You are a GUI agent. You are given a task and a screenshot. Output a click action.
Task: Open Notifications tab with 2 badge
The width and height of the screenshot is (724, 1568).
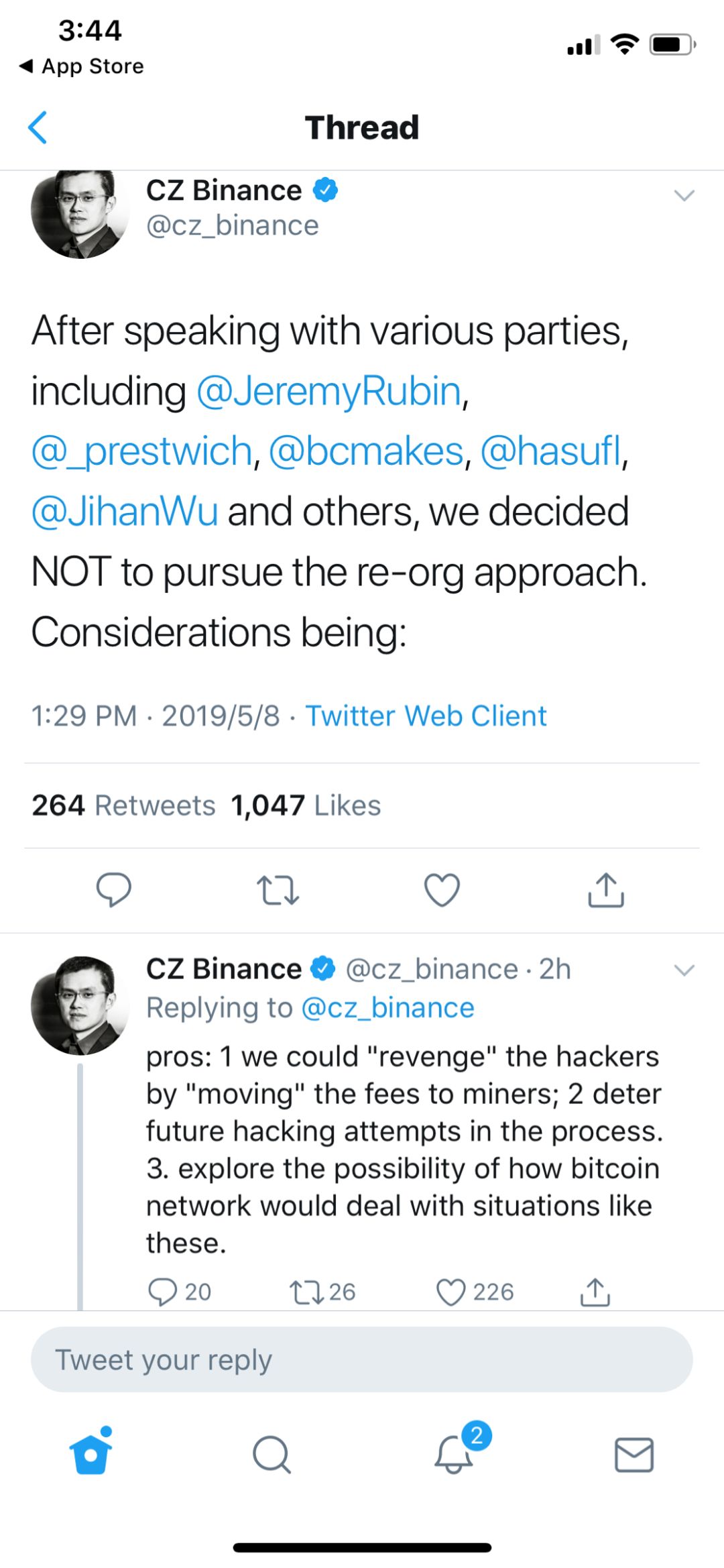coord(454,1454)
